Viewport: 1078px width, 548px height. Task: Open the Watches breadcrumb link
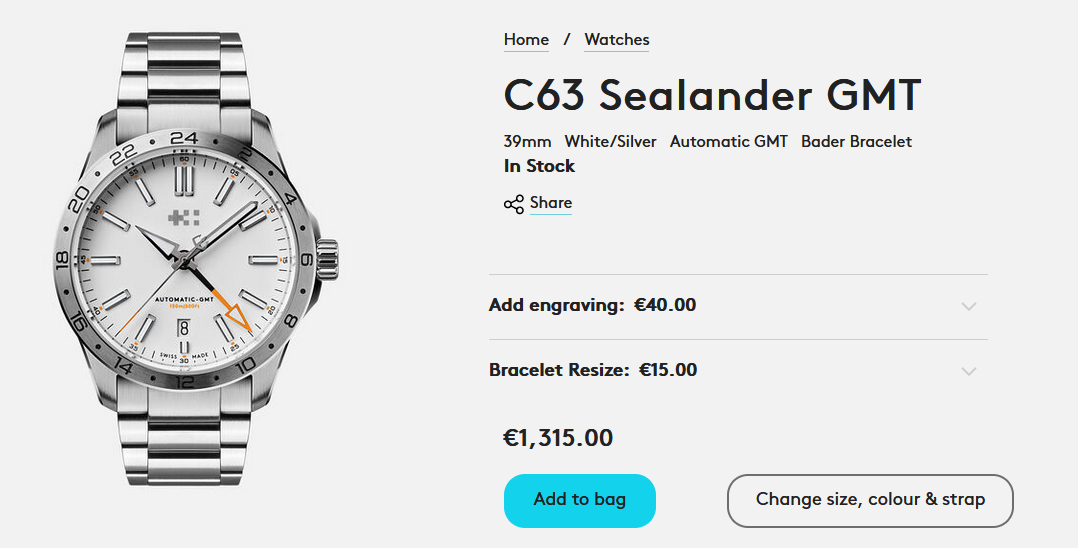617,40
